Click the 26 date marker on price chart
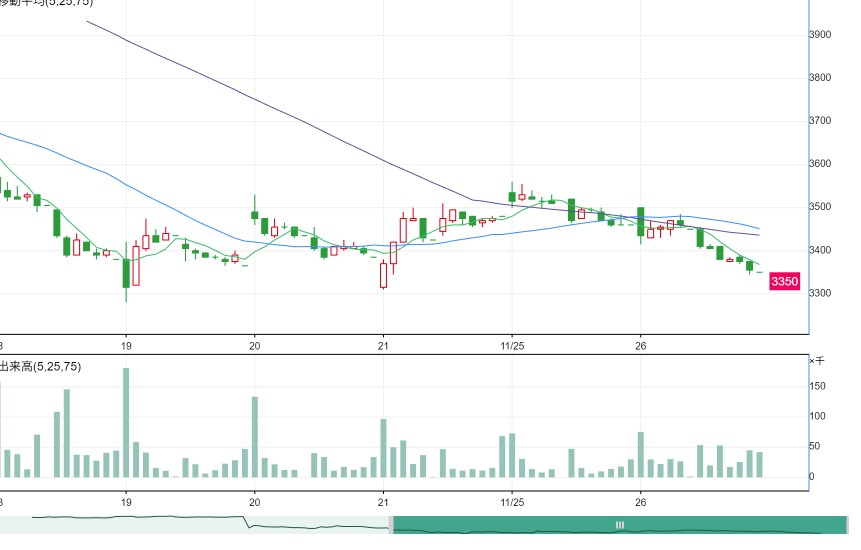This screenshot has width=861, height=550. pyautogui.click(x=641, y=346)
